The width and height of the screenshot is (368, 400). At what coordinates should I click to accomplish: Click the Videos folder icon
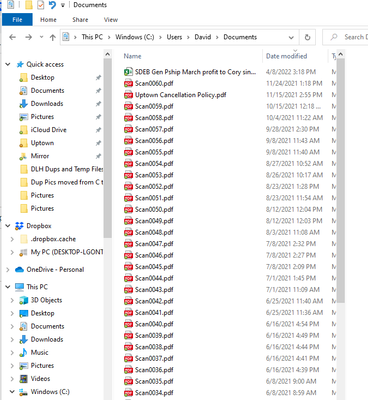pos(23,379)
